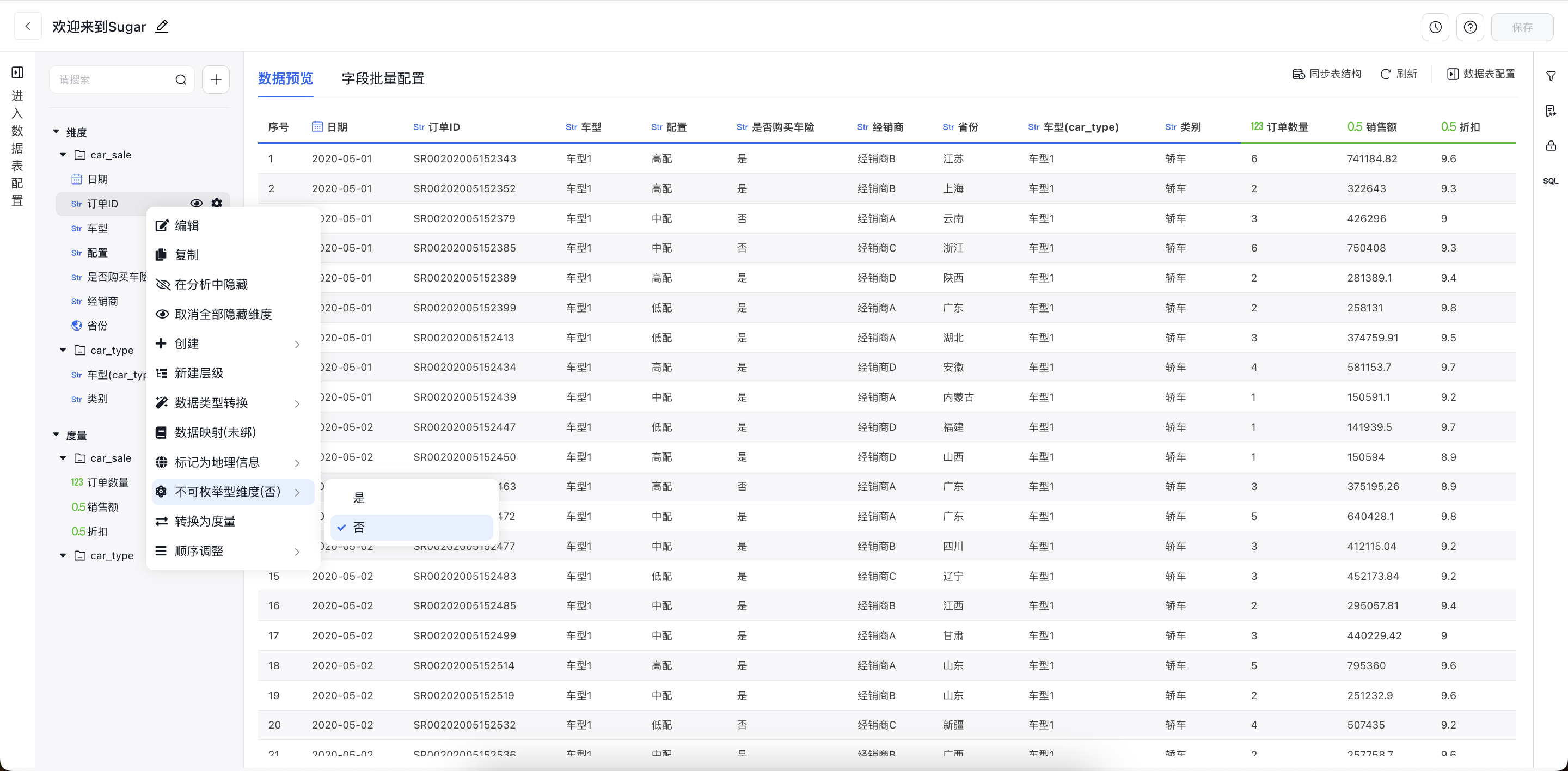
Task: Click the calendar icon of 日期 tree field
Action: [x=77, y=179]
